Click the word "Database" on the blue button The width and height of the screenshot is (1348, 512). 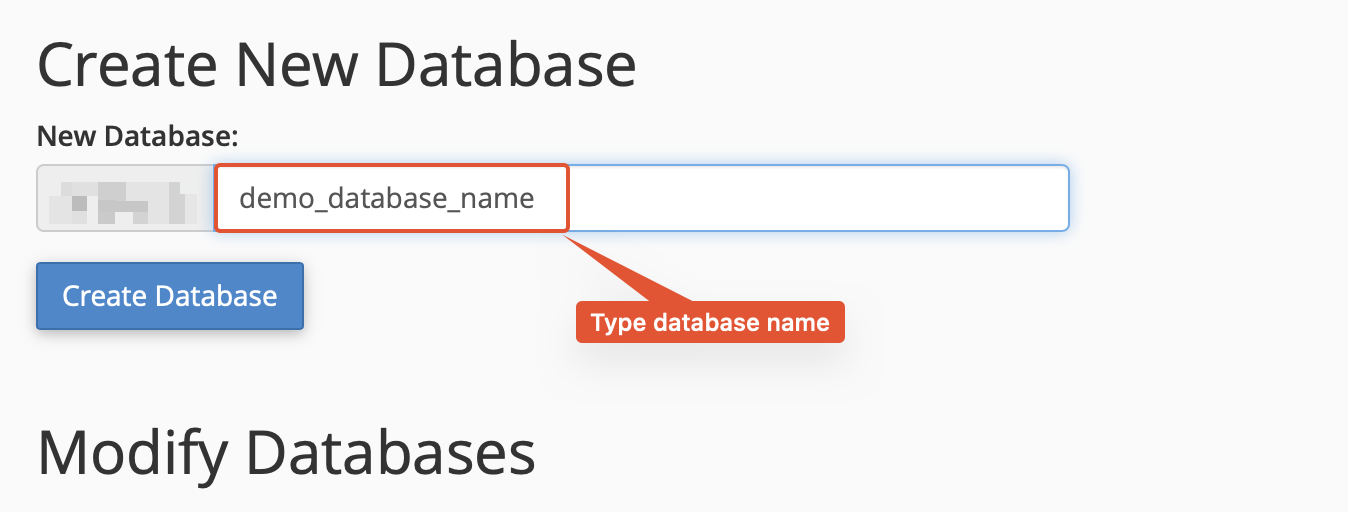(217, 296)
